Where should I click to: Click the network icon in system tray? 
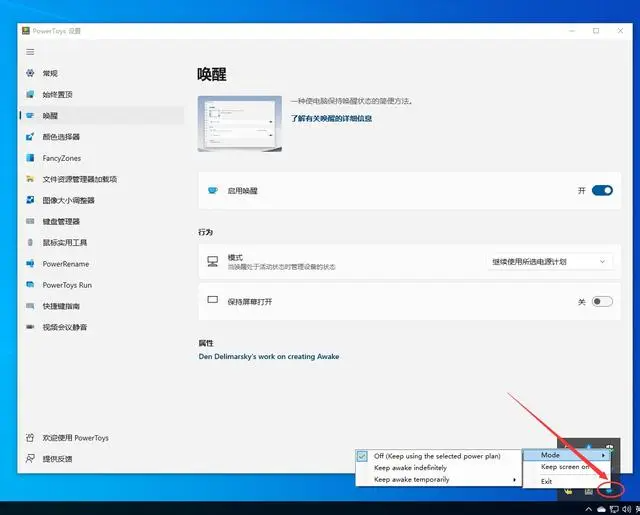(614, 509)
